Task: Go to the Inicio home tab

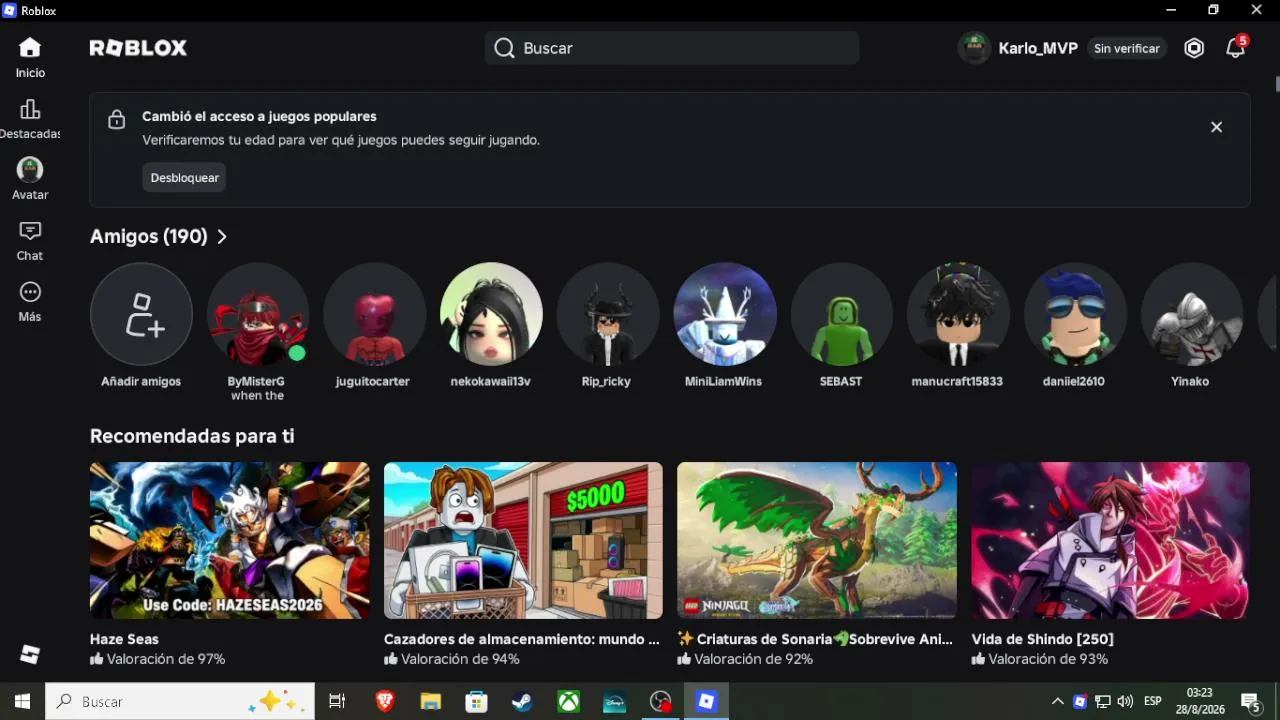Action: click(x=30, y=57)
